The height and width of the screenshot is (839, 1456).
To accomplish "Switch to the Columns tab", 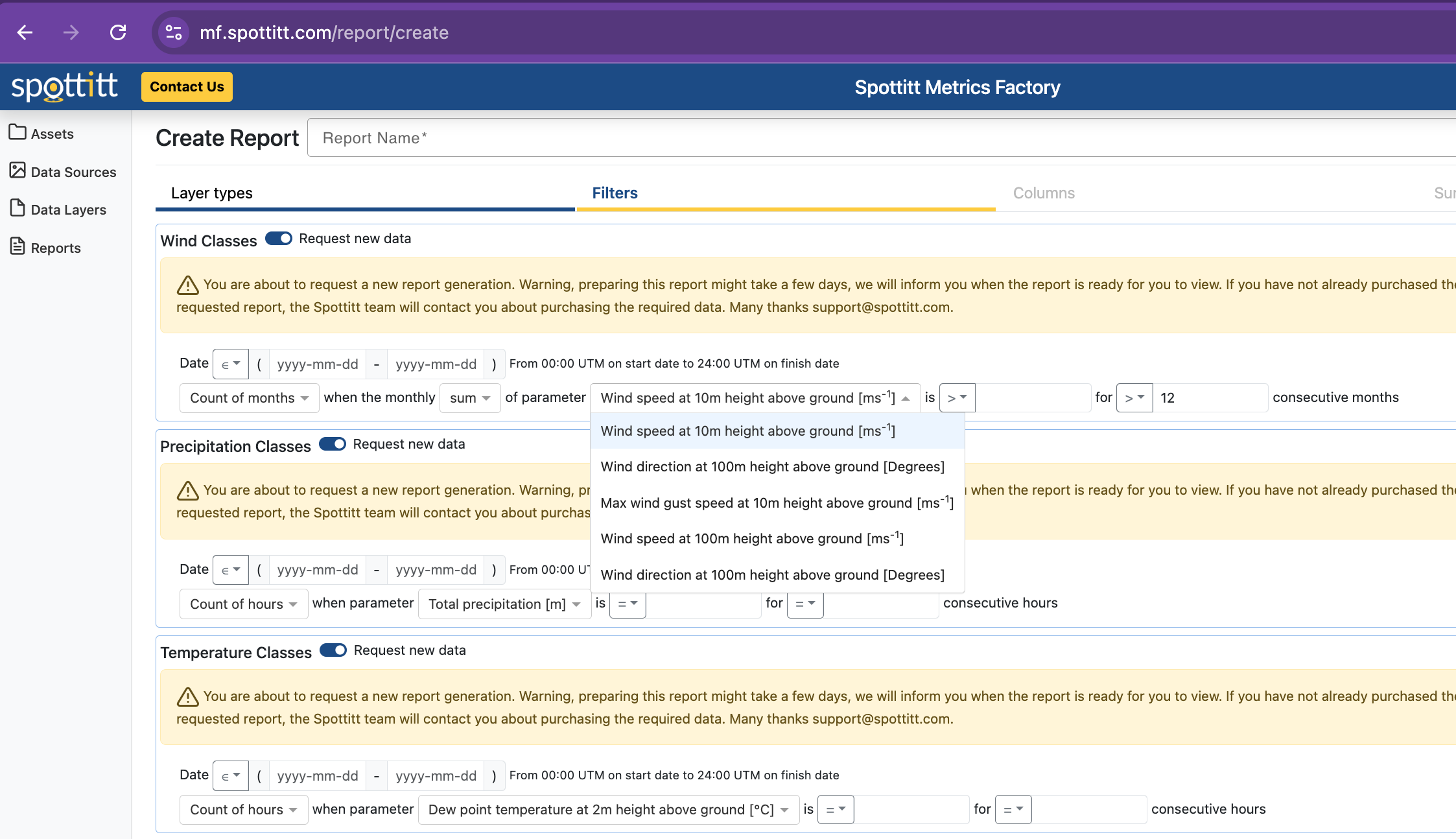I will (x=1044, y=193).
